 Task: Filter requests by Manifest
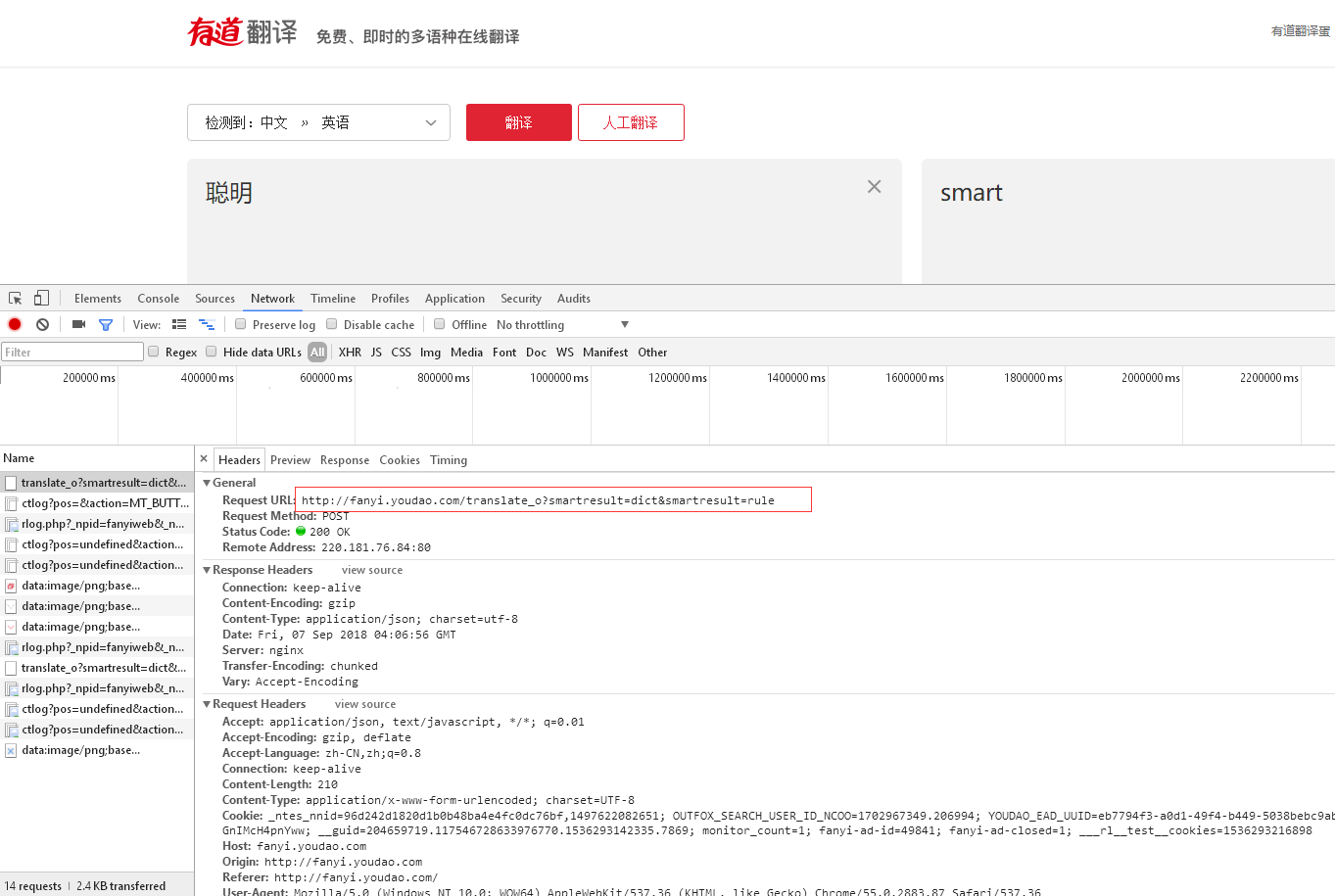point(605,353)
